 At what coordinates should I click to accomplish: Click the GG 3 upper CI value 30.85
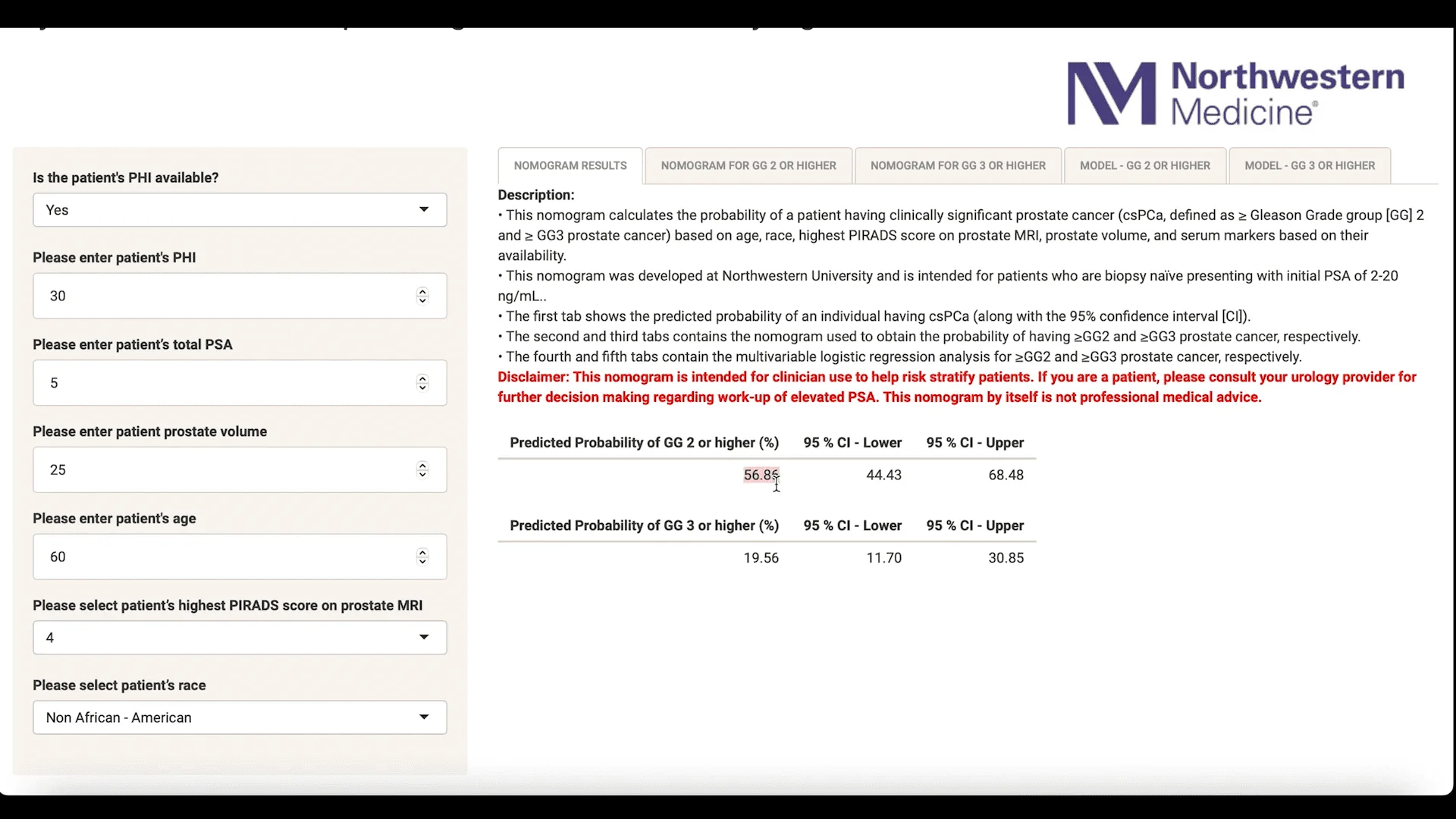(x=1006, y=557)
